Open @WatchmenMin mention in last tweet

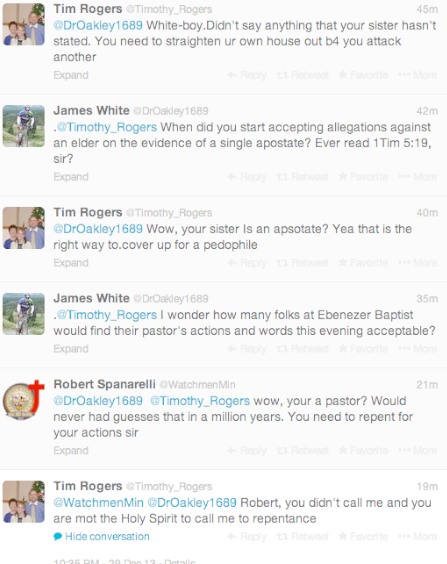coord(98,503)
